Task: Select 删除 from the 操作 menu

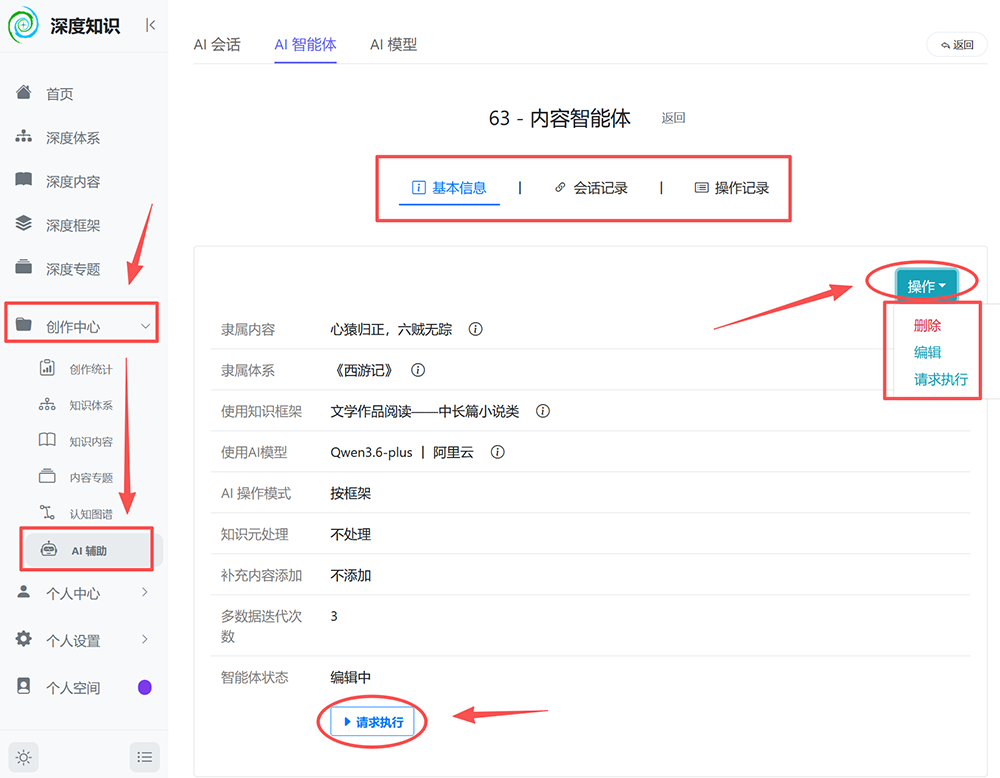Action: (927, 325)
